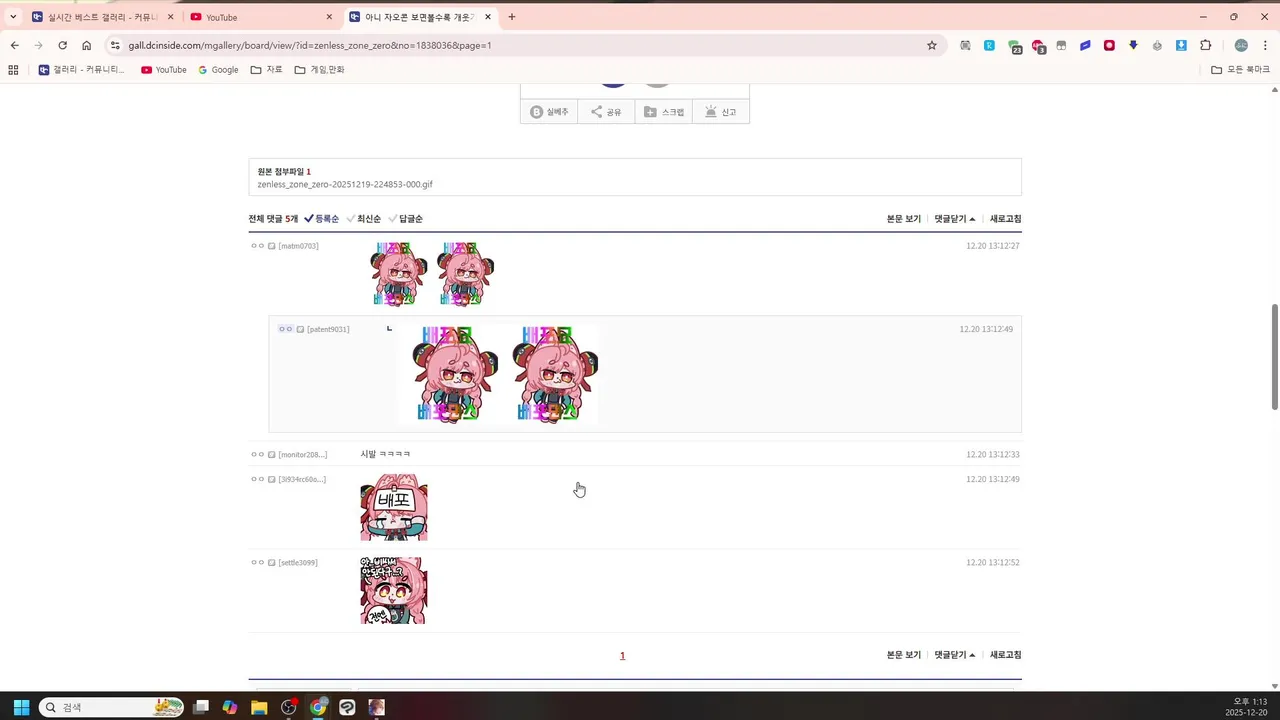Open the tab search dropdown arrow
Image resolution: width=1280 pixels, height=720 pixels.
click(x=13, y=17)
